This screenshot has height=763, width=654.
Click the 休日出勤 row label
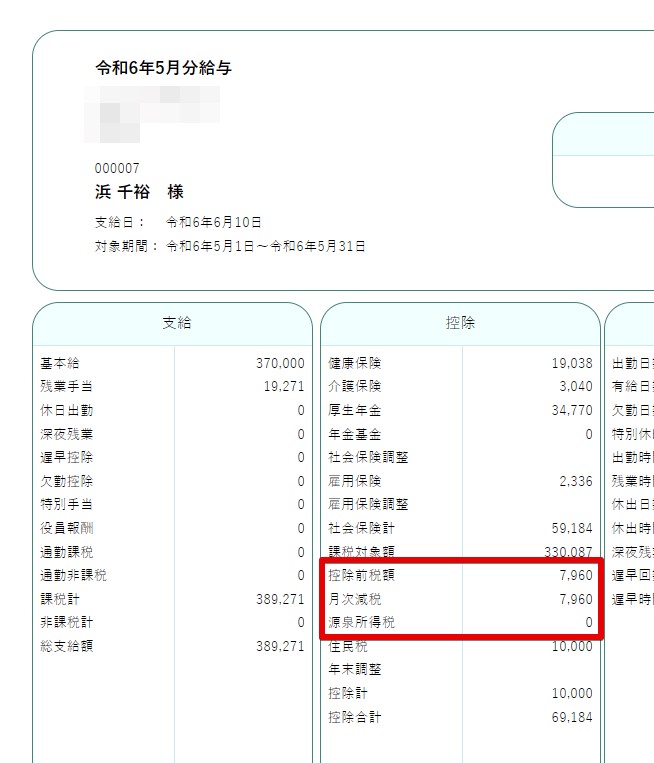(66, 410)
